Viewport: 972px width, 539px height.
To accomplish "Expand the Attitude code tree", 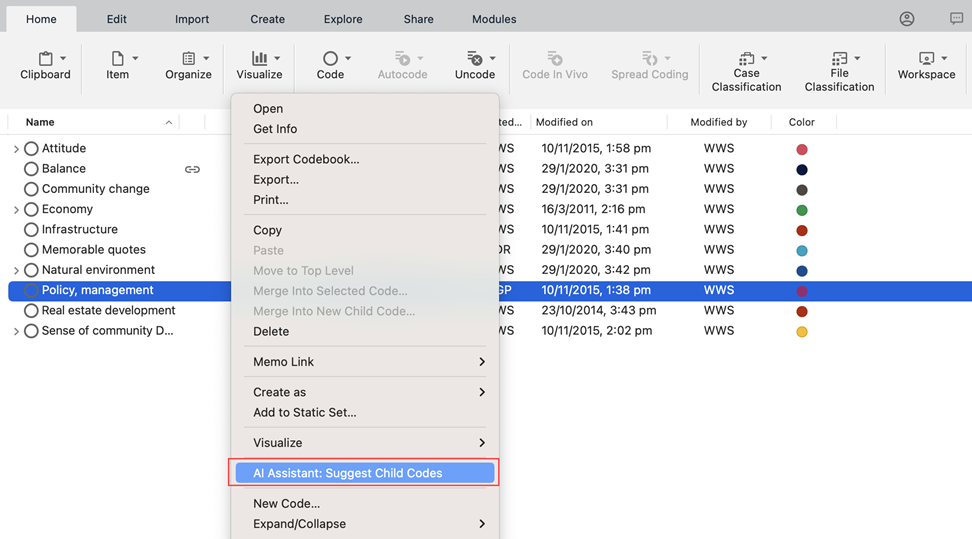I will (x=16, y=149).
